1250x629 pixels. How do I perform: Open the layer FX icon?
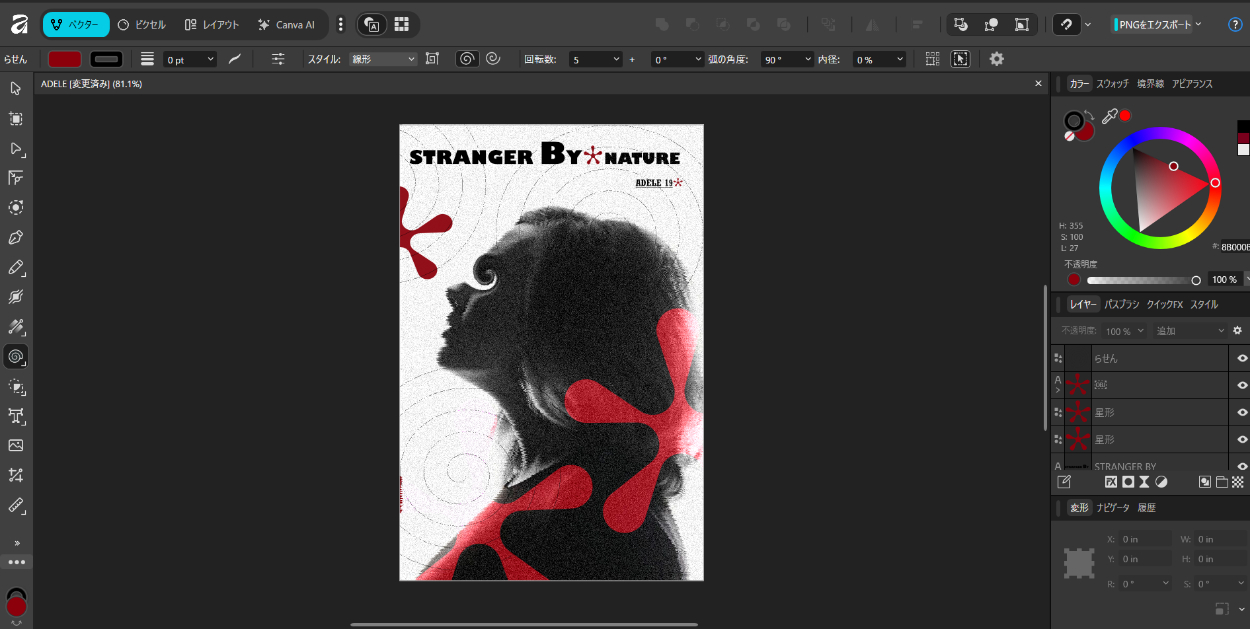coord(1110,482)
